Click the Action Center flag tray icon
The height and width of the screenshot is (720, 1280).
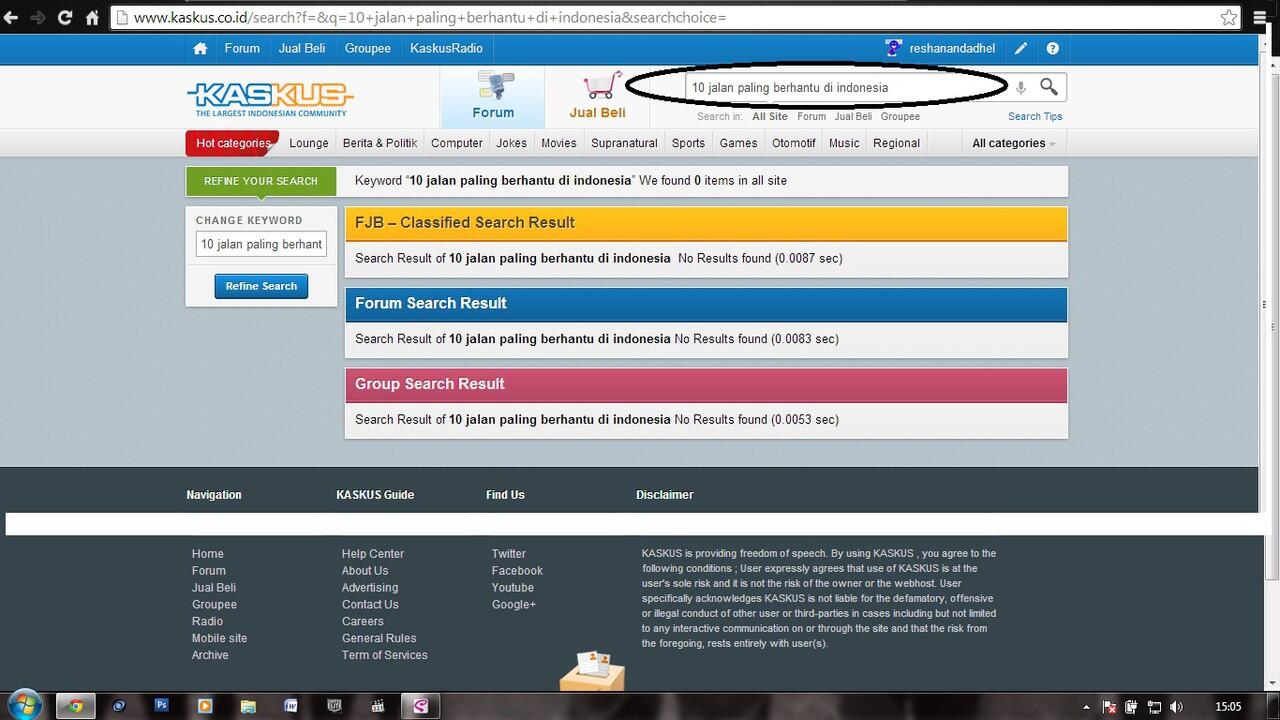(x=1108, y=706)
